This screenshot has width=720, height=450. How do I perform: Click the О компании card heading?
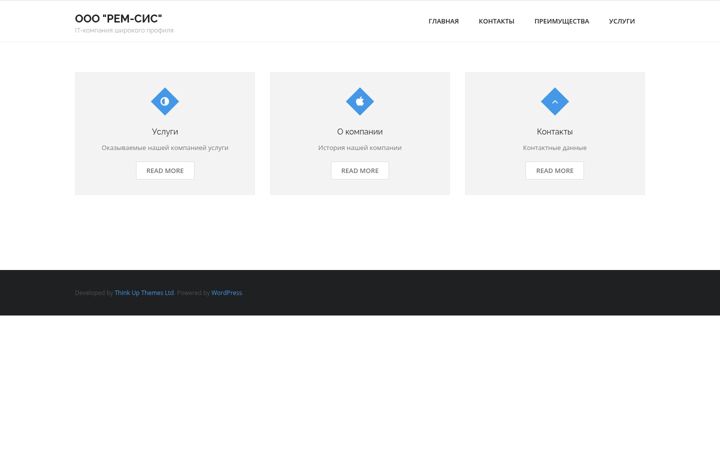coord(360,132)
